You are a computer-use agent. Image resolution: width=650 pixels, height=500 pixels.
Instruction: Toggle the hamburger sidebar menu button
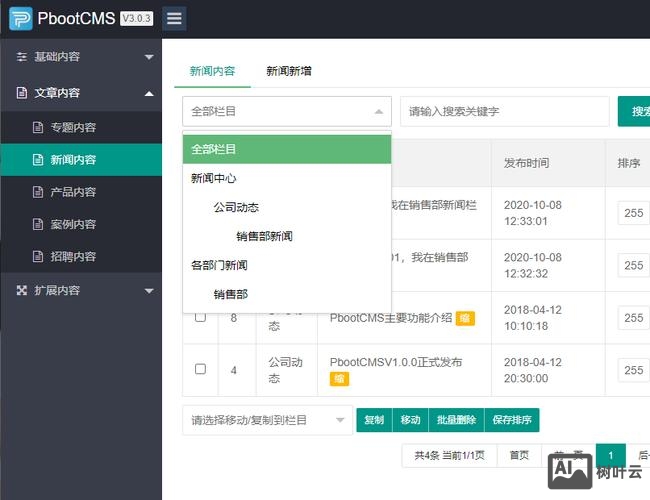pos(174,18)
